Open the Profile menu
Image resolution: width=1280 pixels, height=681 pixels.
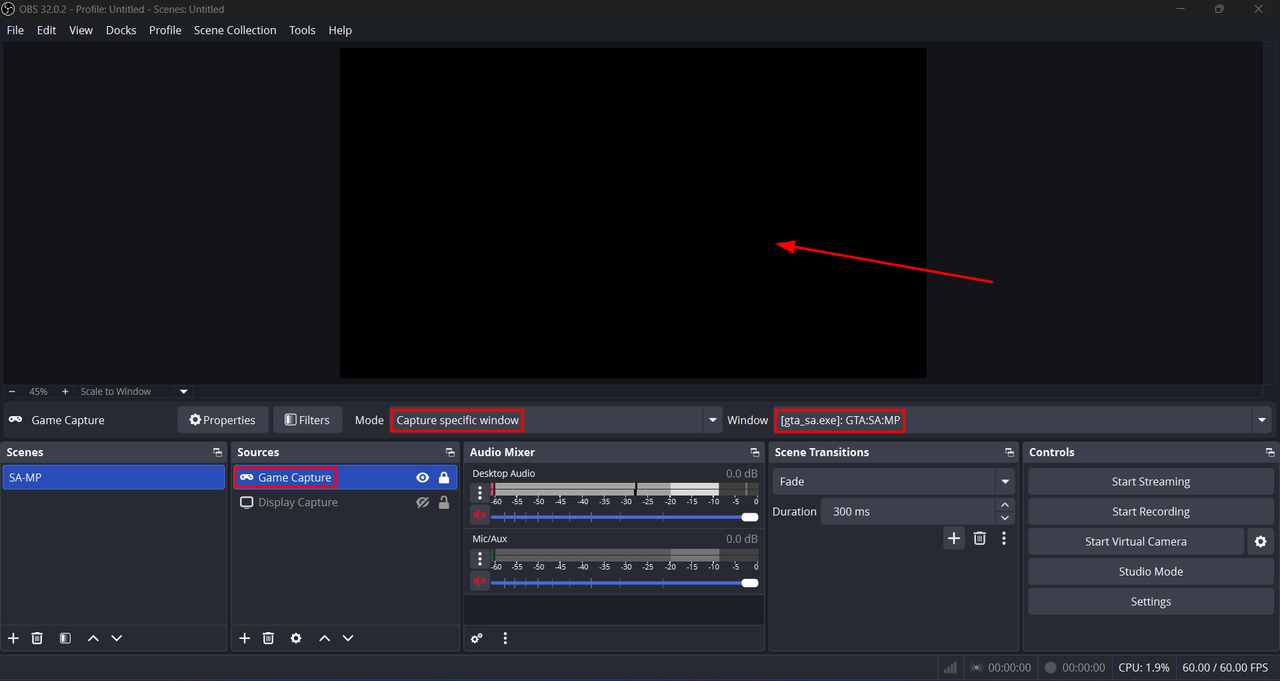165,30
